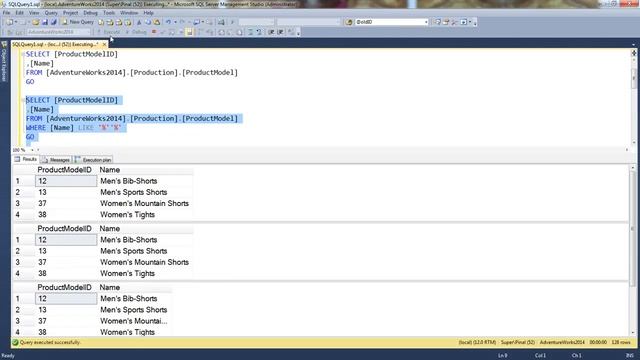Click the Undo arrow icon
The height and width of the screenshot is (360, 640).
[168, 22]
